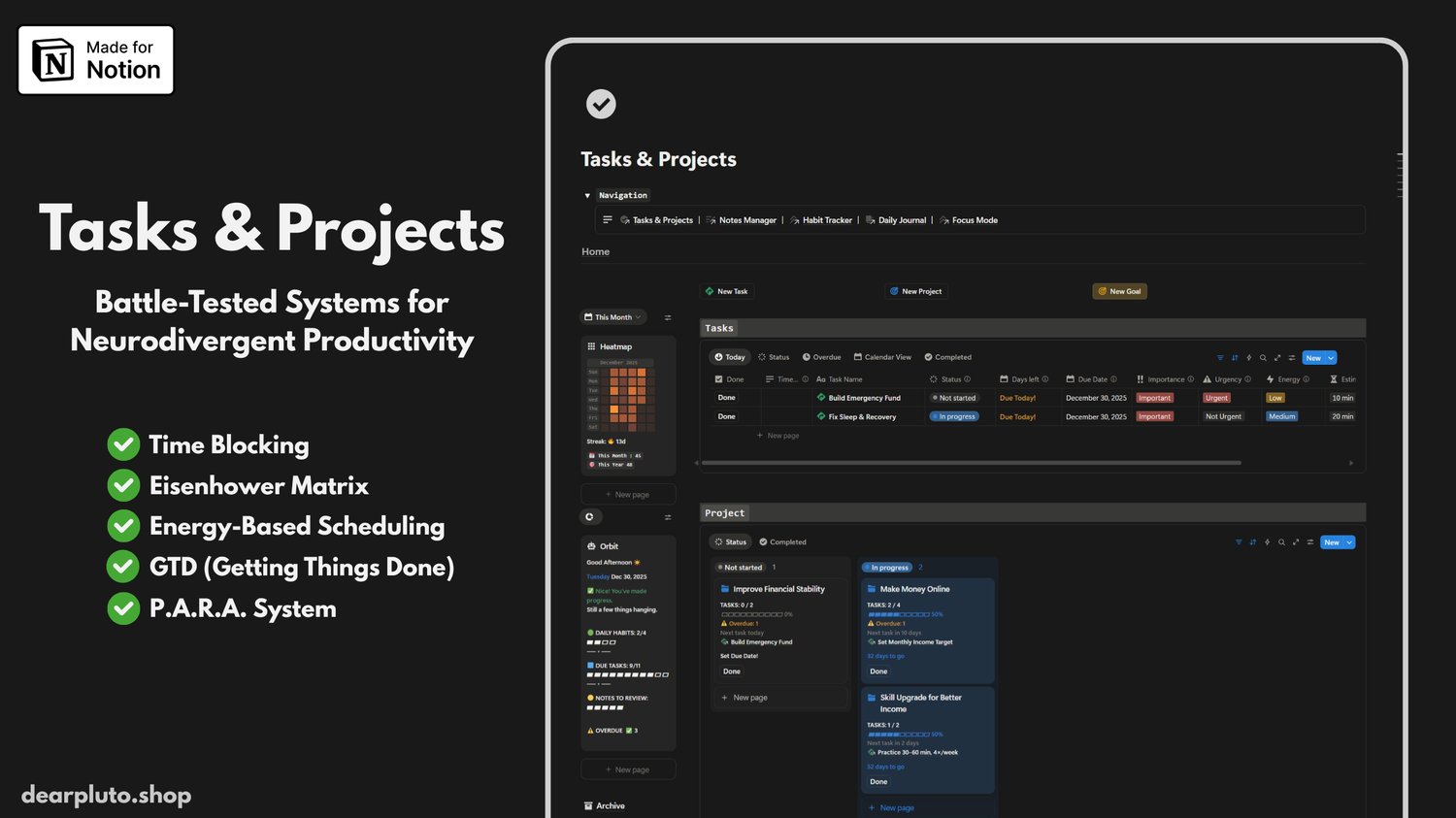Screen dimensions: 1456x818
Task: Click the checkmark page icon above title
Action: pos(601,104)
